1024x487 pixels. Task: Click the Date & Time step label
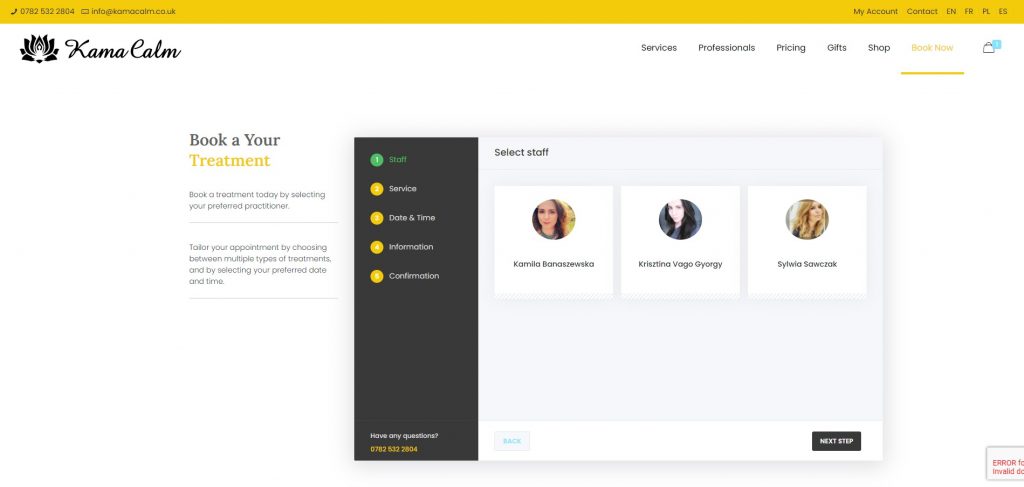click(412, 218)
